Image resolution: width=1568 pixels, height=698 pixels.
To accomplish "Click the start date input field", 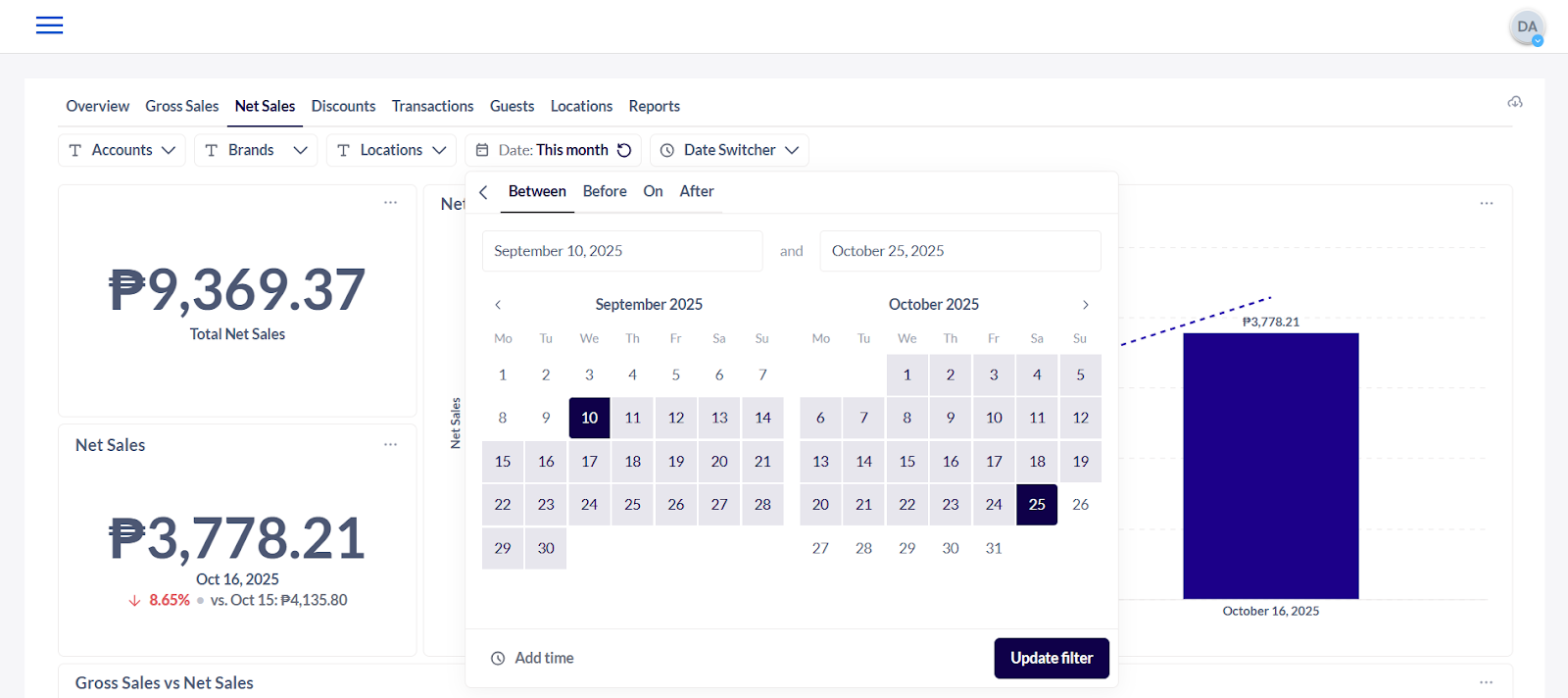I will (622, 251).
